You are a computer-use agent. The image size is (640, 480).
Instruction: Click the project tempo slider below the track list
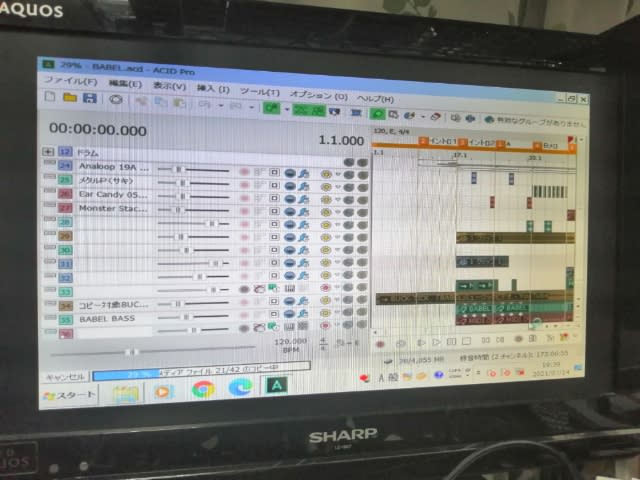pos(153,351)
